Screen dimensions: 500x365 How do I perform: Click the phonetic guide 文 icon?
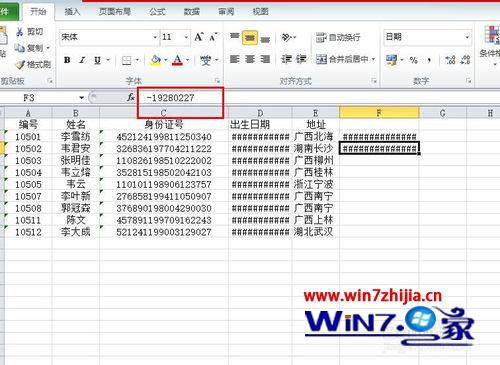click(205, 60)
